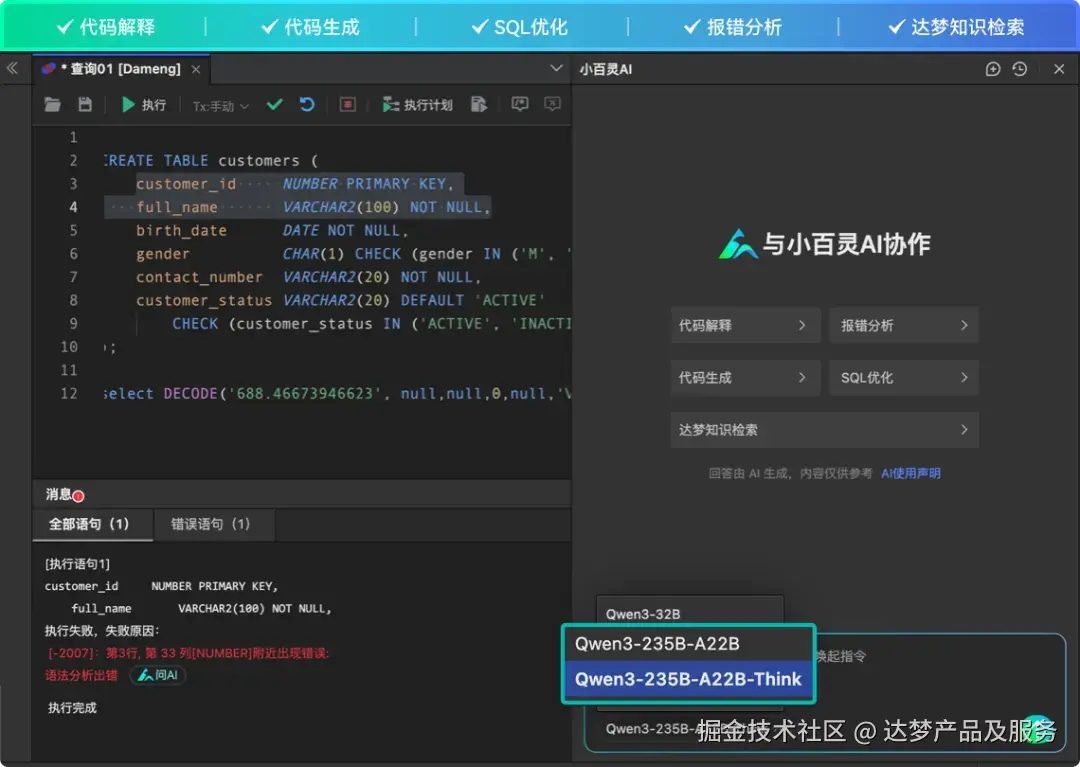The height and width of the screenshot is (767, 1080).
Task: Click the customer_status text on line 8
Action: pyautogui.click(x=204, y=301)
